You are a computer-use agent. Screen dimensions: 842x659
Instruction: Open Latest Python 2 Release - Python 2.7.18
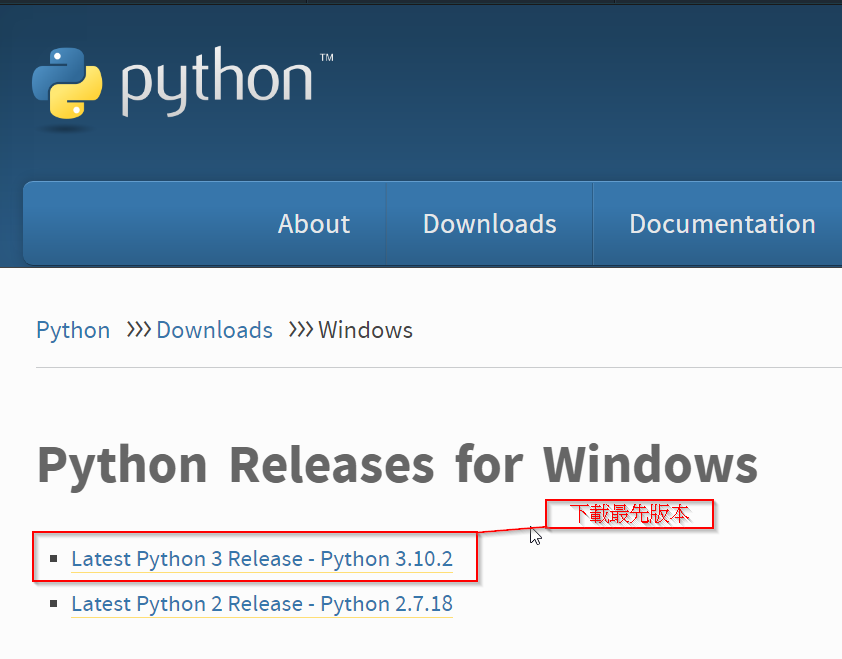pyautogui.click(x=262, y=604)
